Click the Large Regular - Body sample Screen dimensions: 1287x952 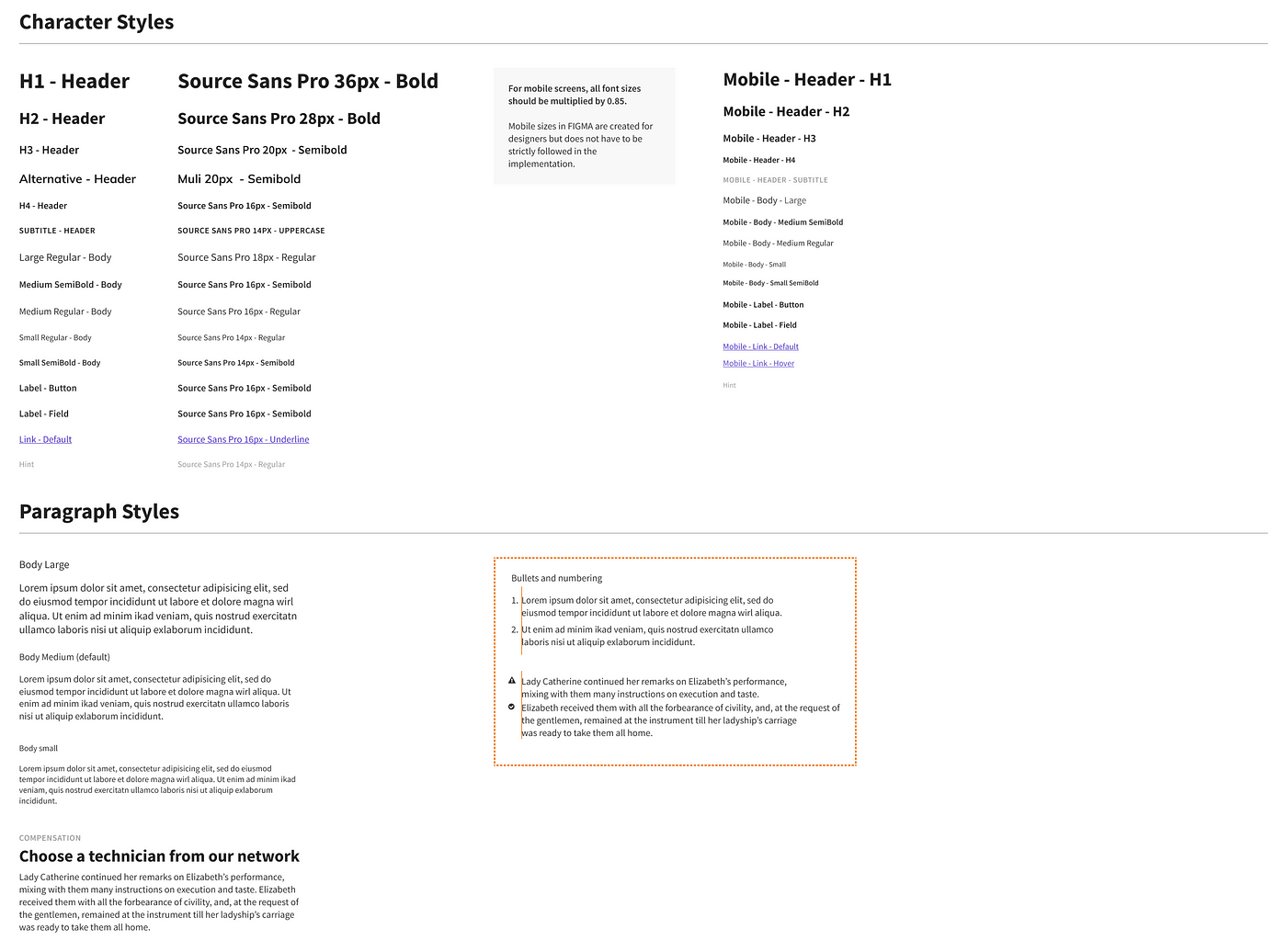pos(65,257)
